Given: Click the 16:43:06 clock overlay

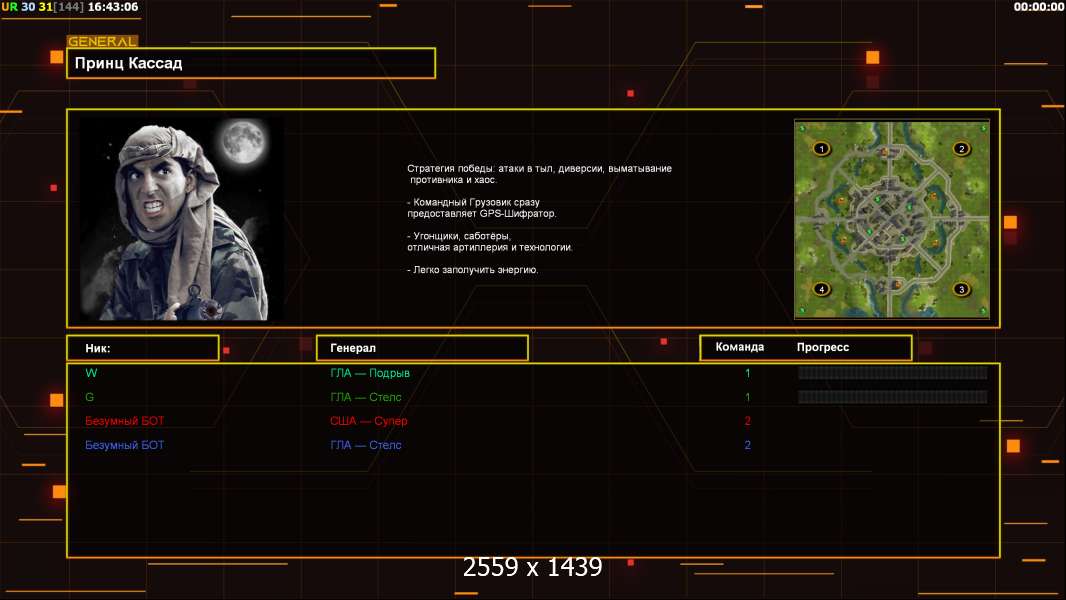Looking at the screenshot, I should pos(113,7).
